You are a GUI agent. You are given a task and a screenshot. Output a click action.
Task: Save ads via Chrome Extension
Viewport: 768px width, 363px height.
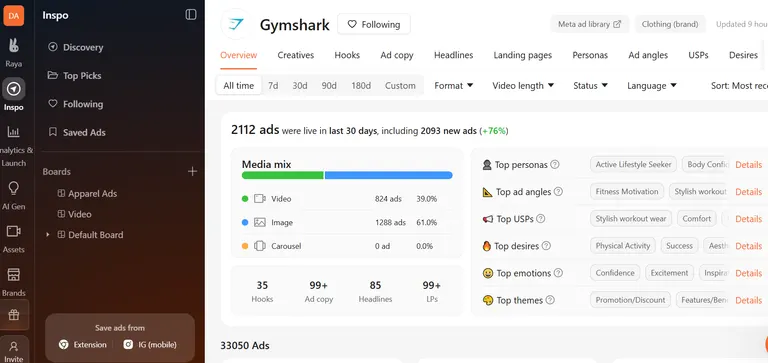(x=83, y=344)
